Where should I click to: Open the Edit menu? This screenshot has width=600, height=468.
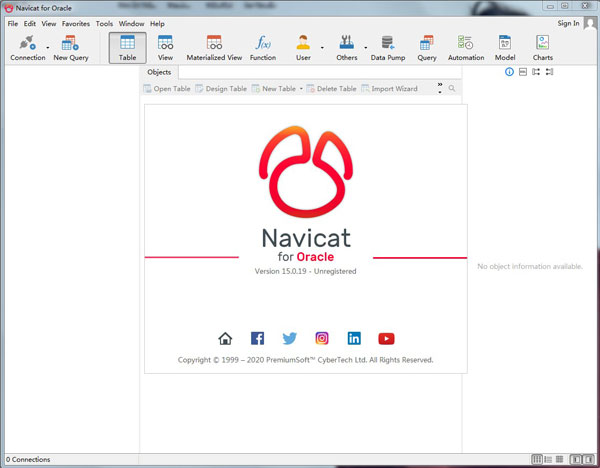pyautogui.click(x=29, y=24)
